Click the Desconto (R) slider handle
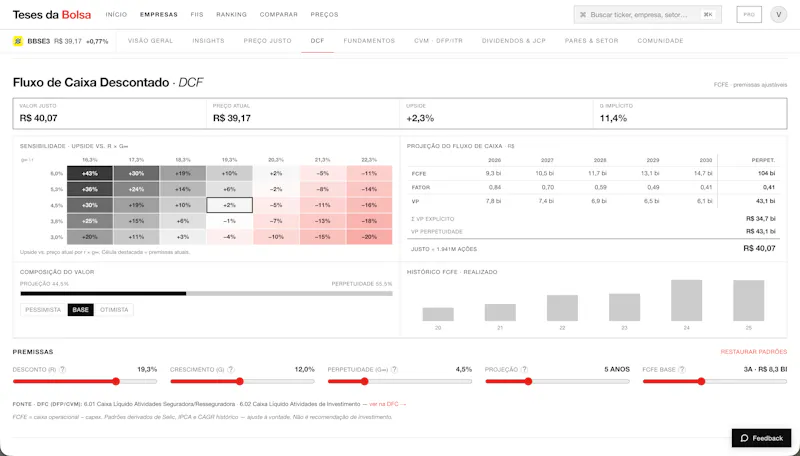 click(x=116, y=381)
